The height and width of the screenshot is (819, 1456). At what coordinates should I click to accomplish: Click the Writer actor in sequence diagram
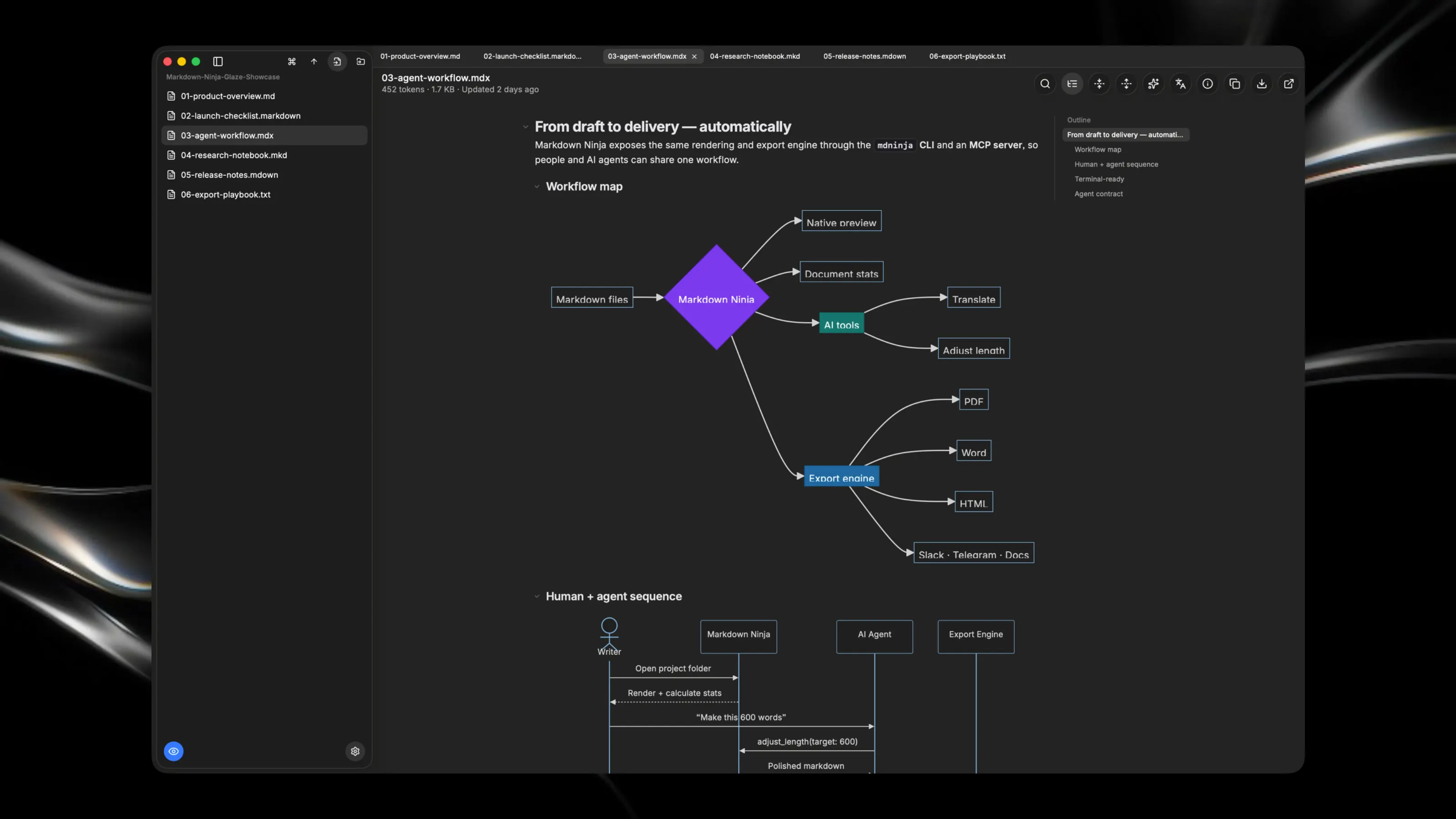609,637
